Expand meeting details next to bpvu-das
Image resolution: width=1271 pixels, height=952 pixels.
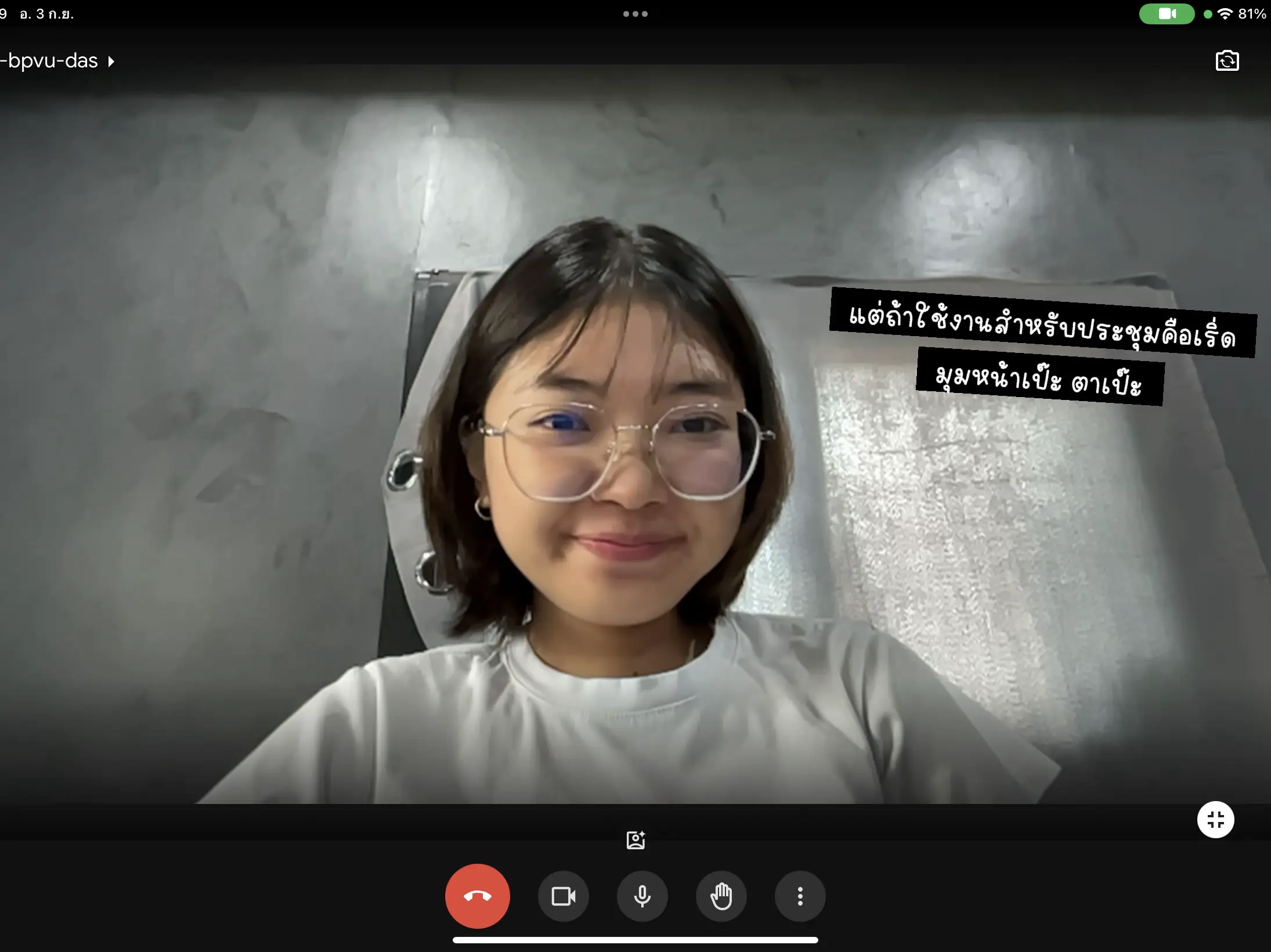(111, 61)
